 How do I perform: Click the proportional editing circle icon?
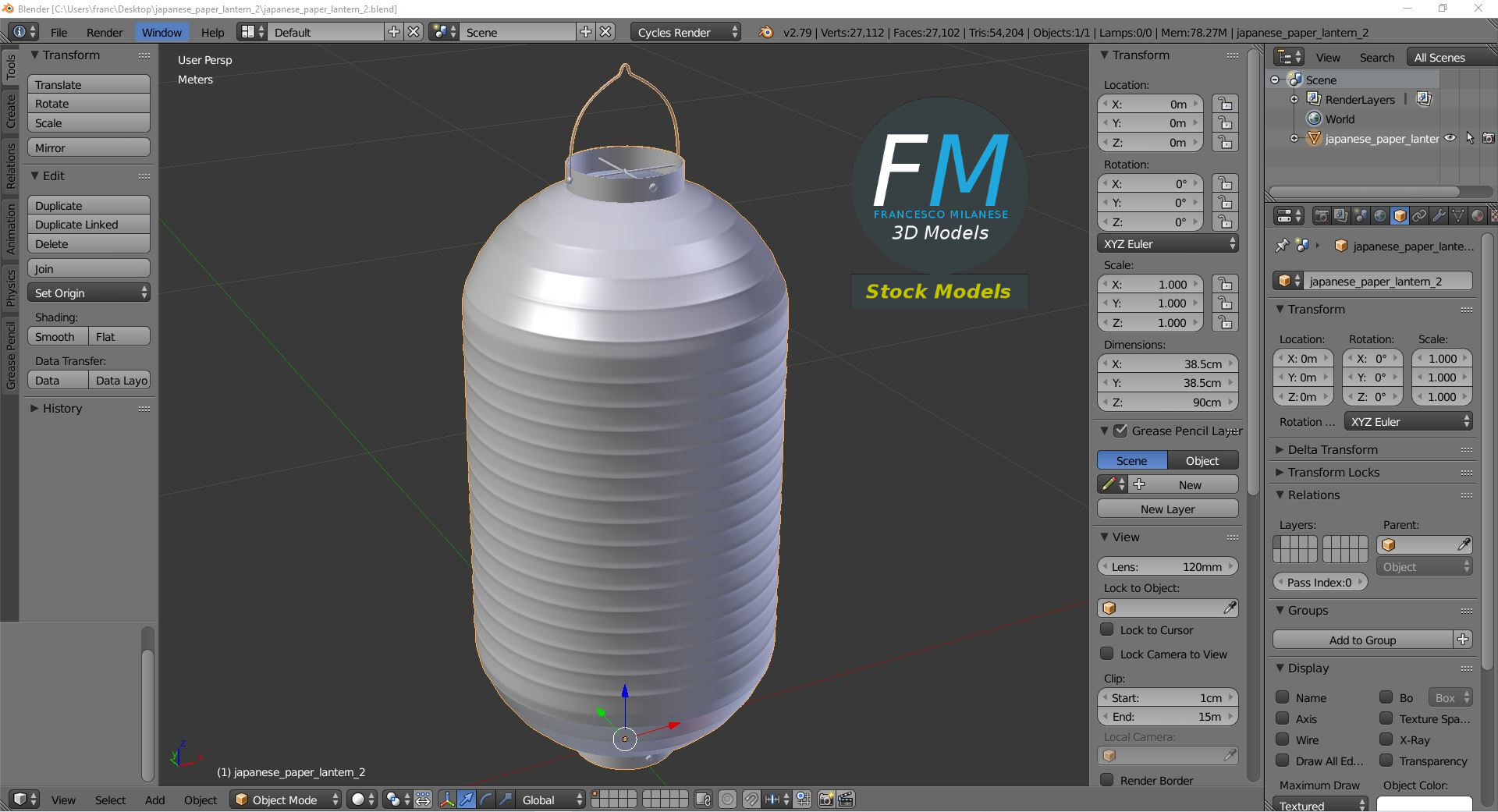click(728, 800)
